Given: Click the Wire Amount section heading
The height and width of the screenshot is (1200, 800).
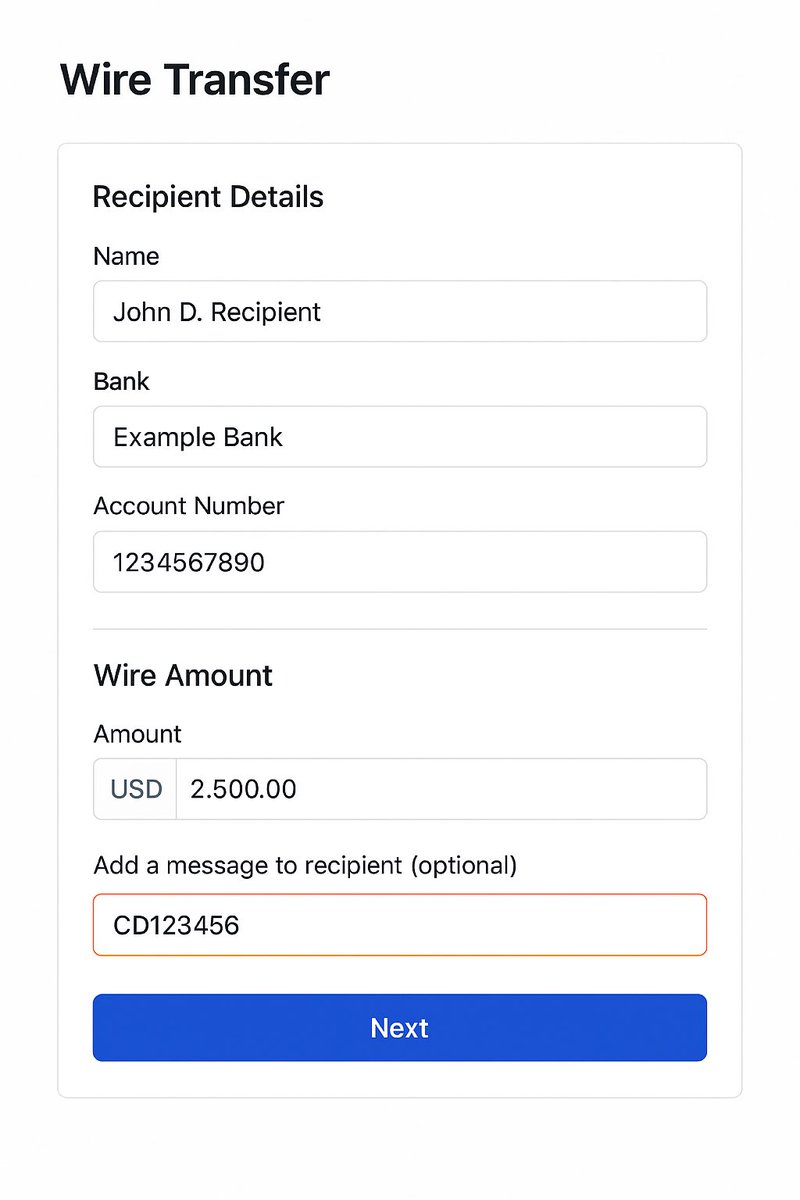Looking at the screenshot, I should point(183,675).
